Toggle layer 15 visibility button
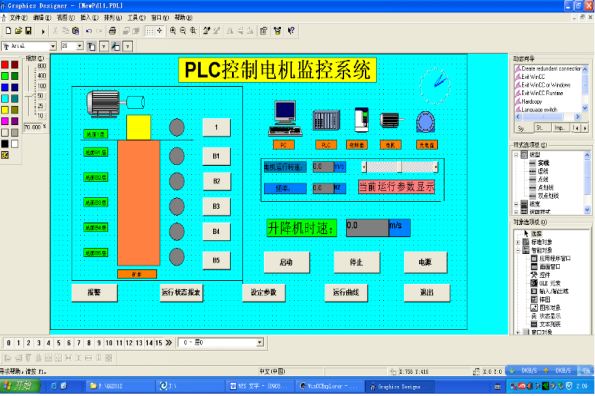Screen dimensions: 595x396 coord(159,343)
